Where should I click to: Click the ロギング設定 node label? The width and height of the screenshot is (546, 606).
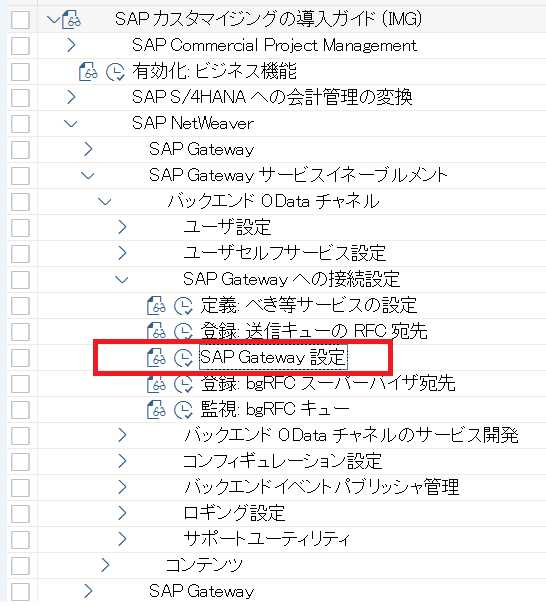[x=234, y=513]
